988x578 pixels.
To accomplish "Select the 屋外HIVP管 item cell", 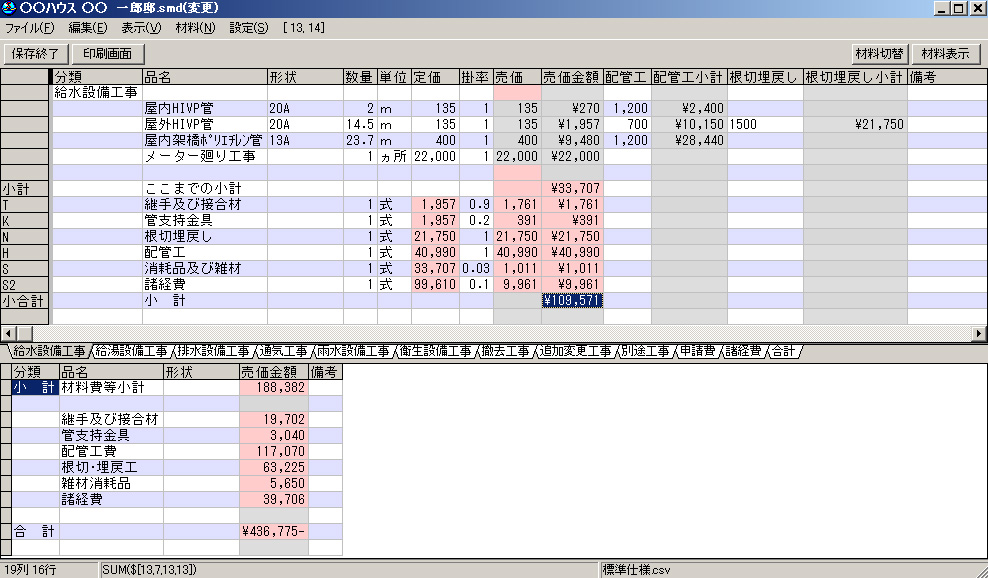I will coord(205,124).
